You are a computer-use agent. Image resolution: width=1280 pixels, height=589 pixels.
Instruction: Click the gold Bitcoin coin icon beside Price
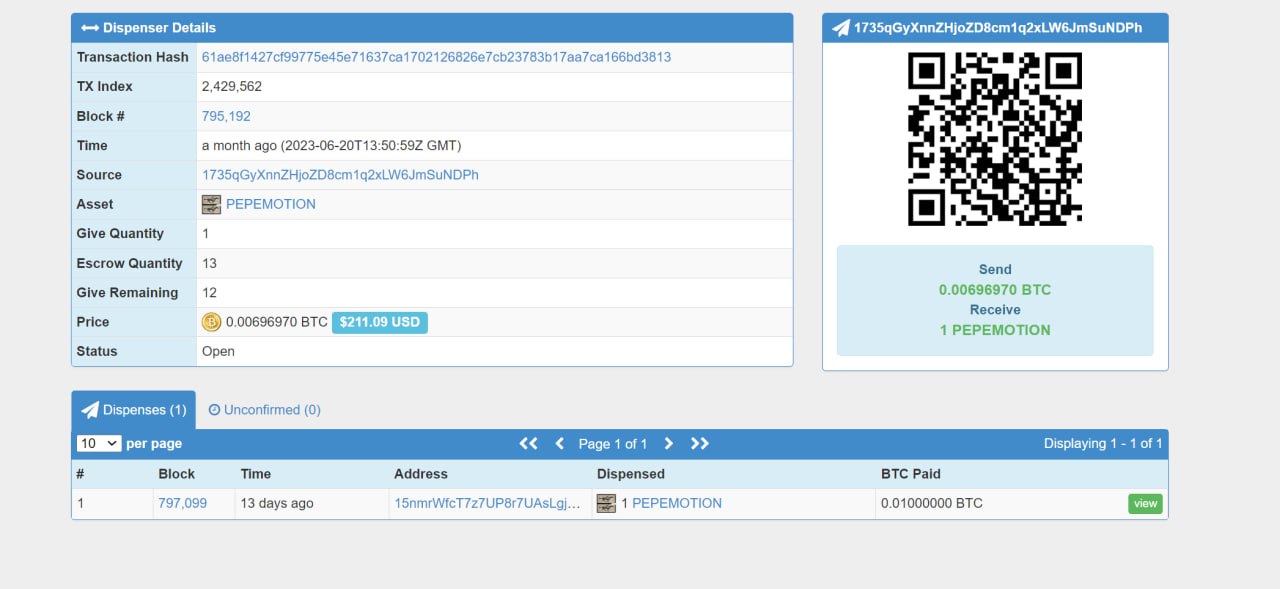pos(211,322)
